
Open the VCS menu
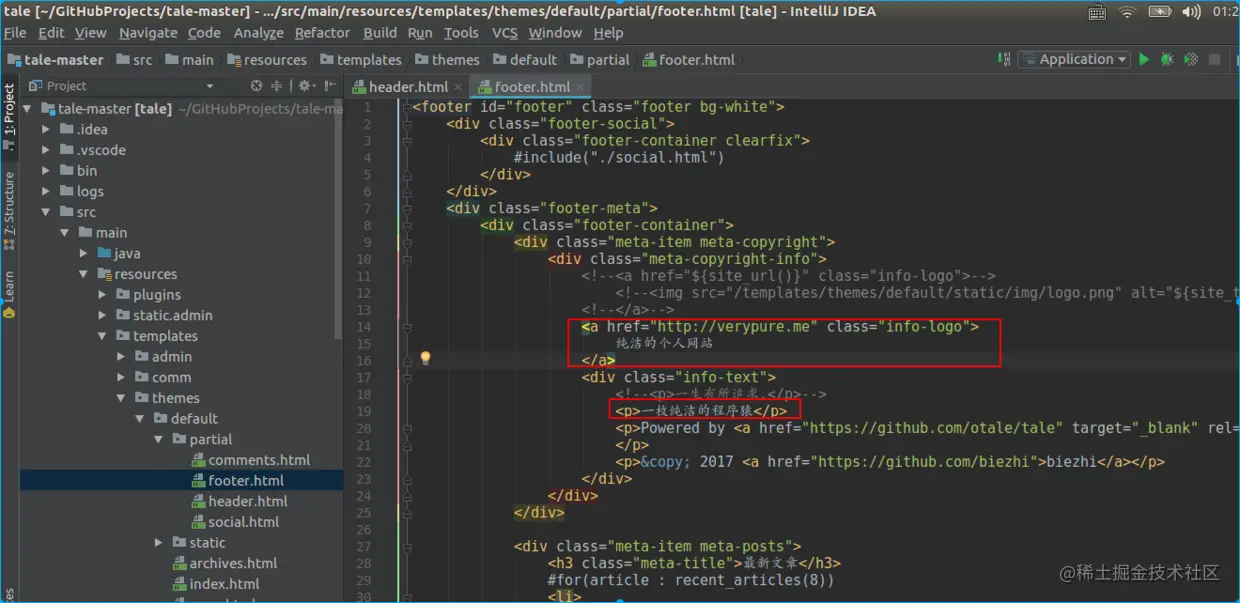click(x=505, y=33)
